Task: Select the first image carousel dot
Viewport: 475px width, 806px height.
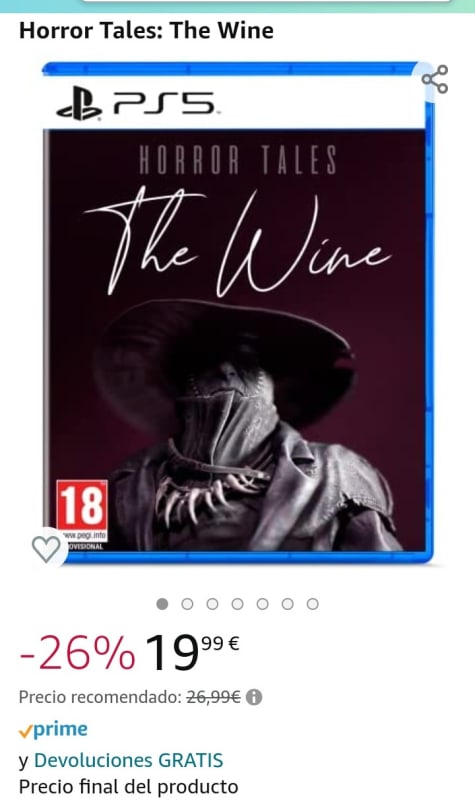Action: point(162,604)
